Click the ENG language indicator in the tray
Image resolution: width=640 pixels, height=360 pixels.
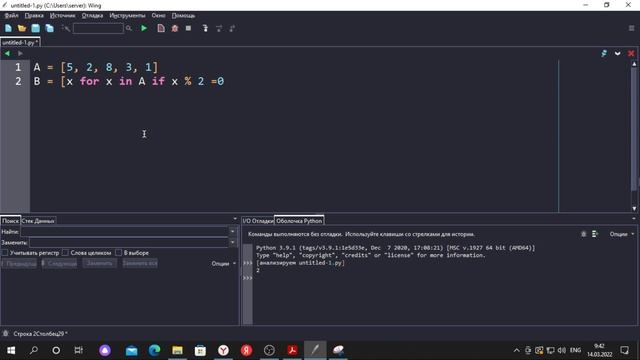575,350
